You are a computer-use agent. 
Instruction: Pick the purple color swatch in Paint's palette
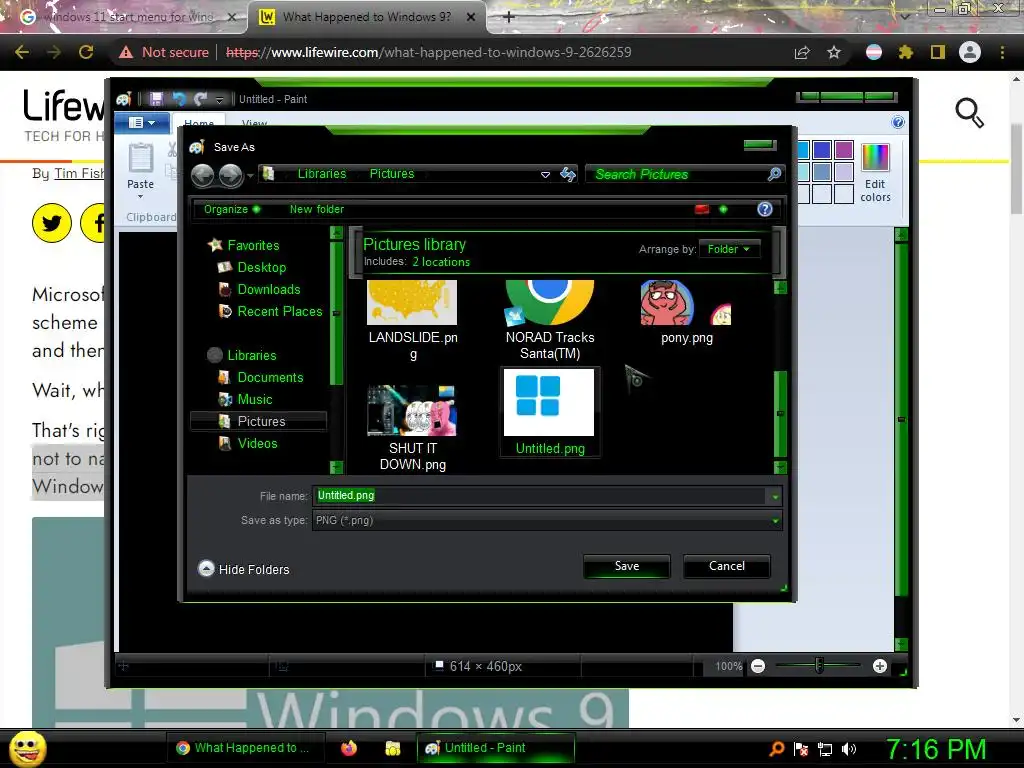(x=844, y=150)
